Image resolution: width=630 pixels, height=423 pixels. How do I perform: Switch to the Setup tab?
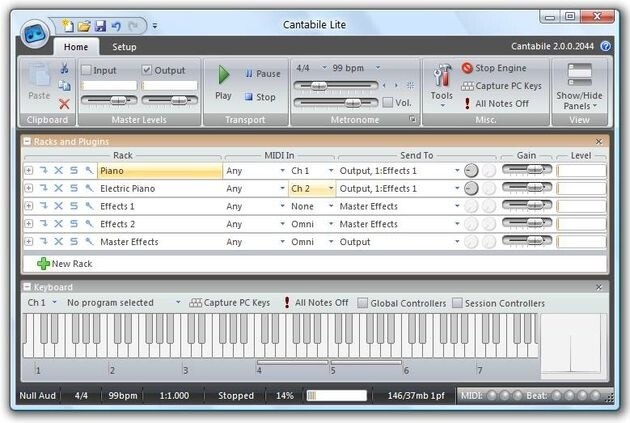click(124, 47)
